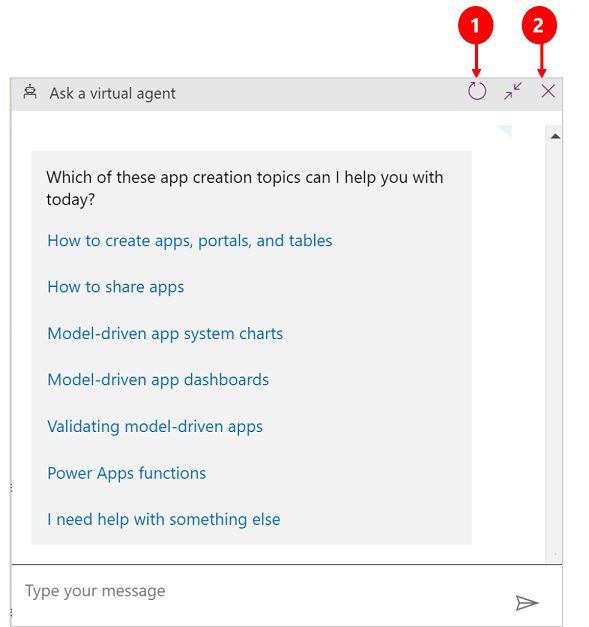Restart the conversation with the circular arrow icon

(x=477, y=91)
